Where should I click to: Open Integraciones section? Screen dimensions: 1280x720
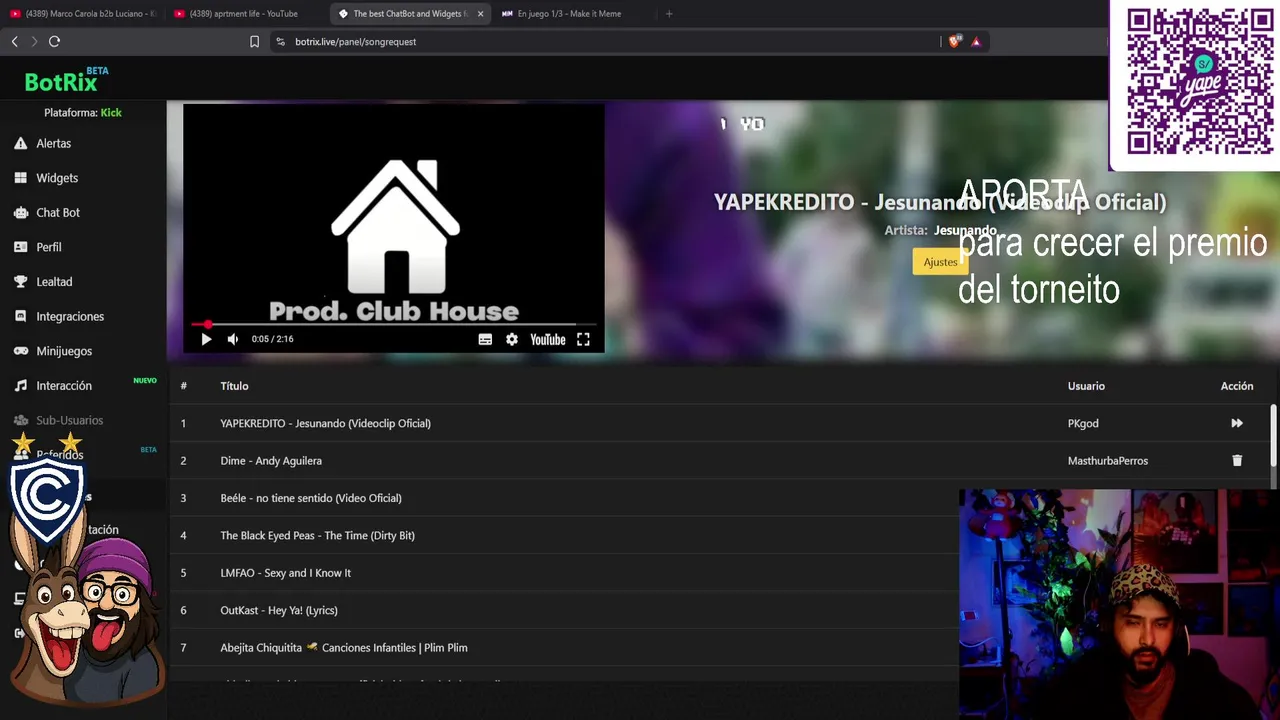(x=70, y=316)
